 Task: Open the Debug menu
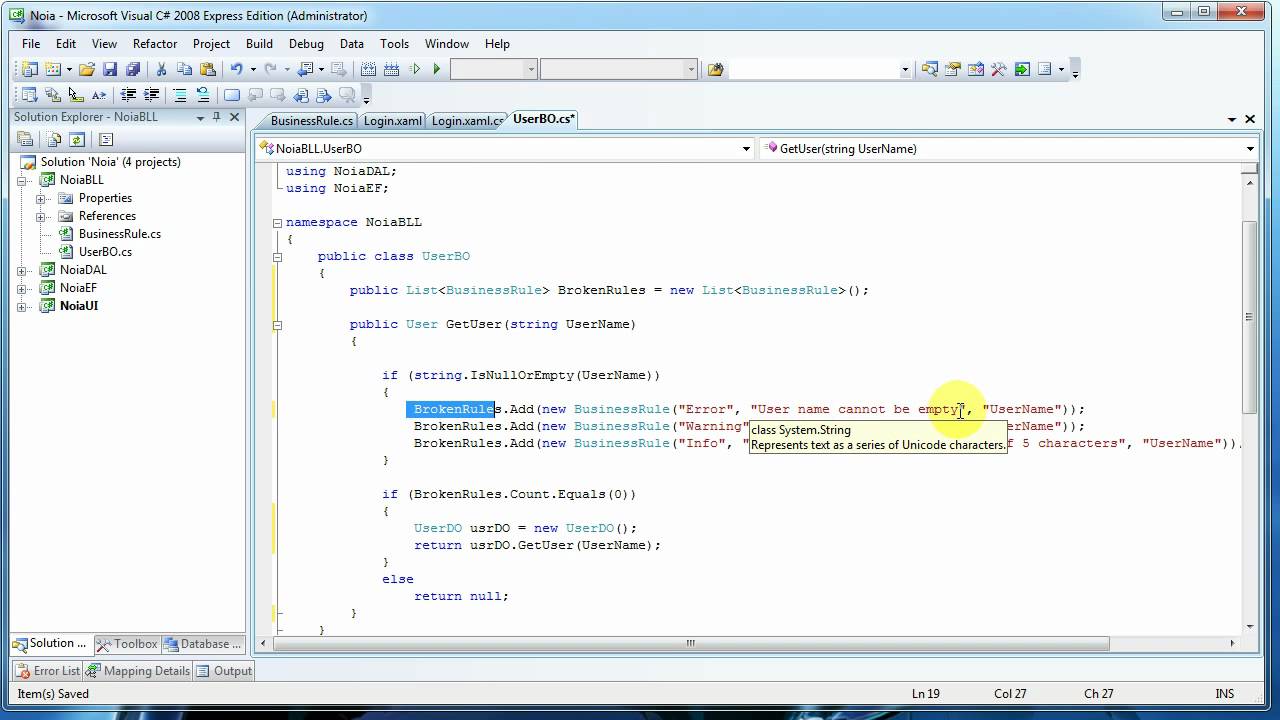(306, 44)
